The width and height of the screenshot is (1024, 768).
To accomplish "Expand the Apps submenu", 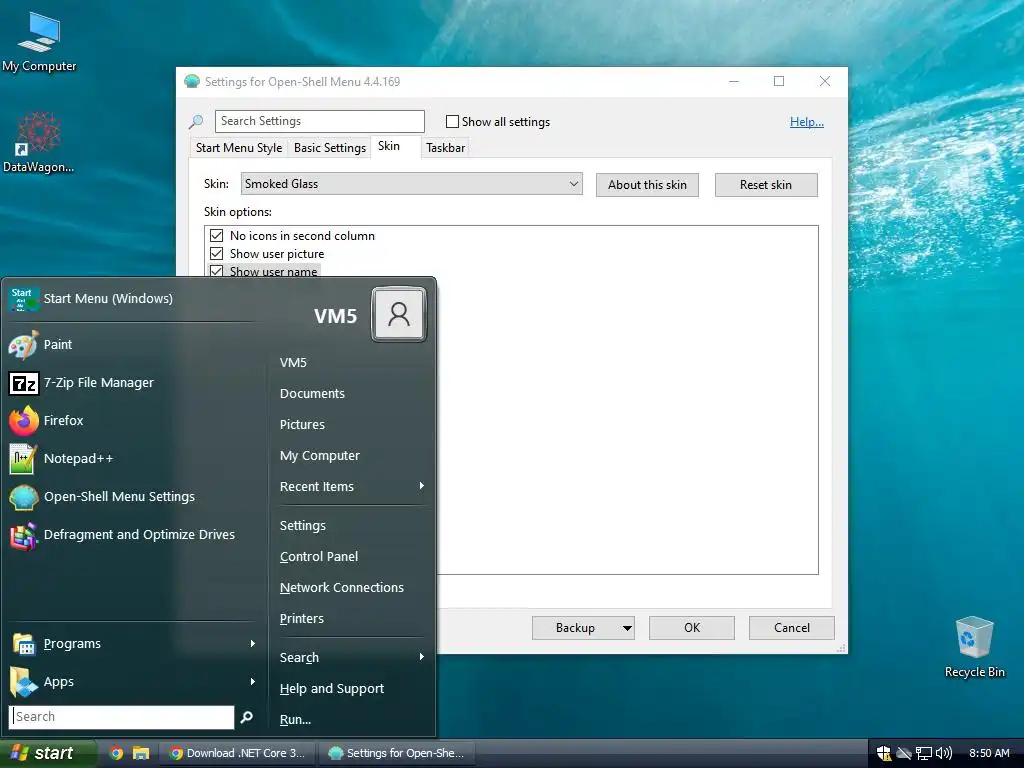I will [x=134, y=682].
